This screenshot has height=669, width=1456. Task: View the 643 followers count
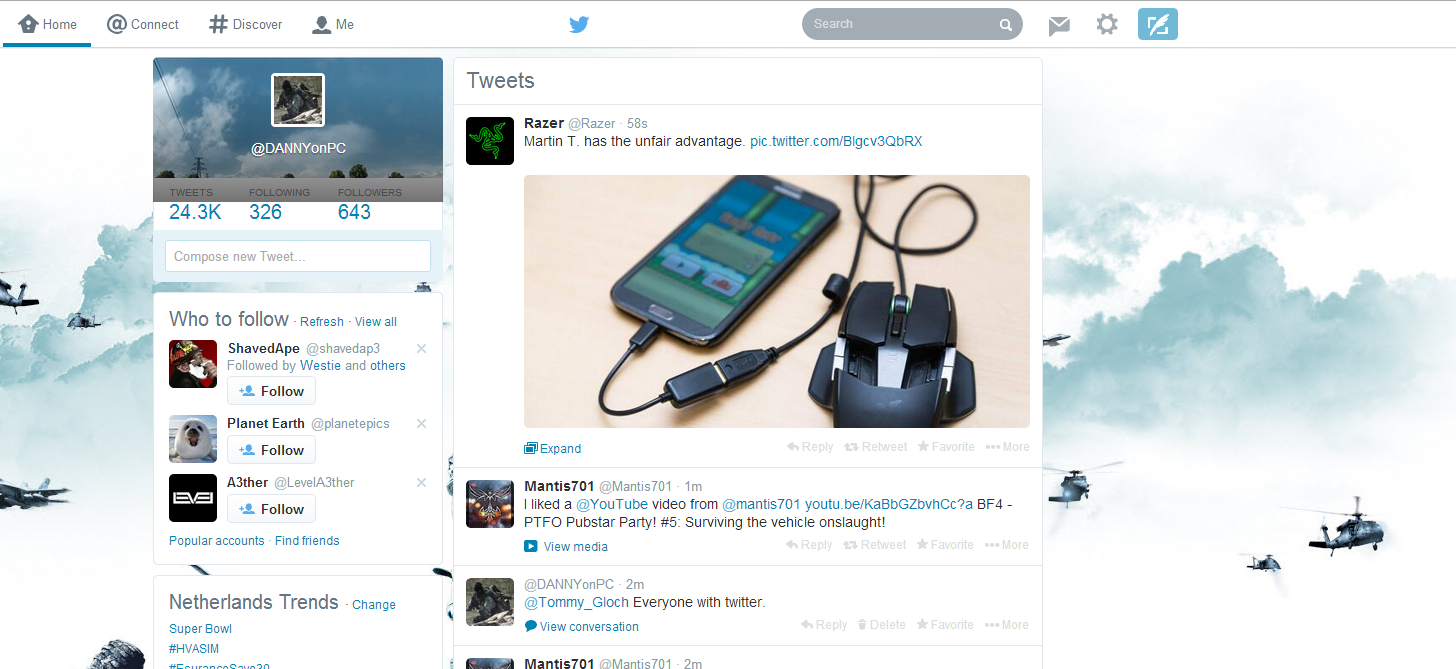354,212
